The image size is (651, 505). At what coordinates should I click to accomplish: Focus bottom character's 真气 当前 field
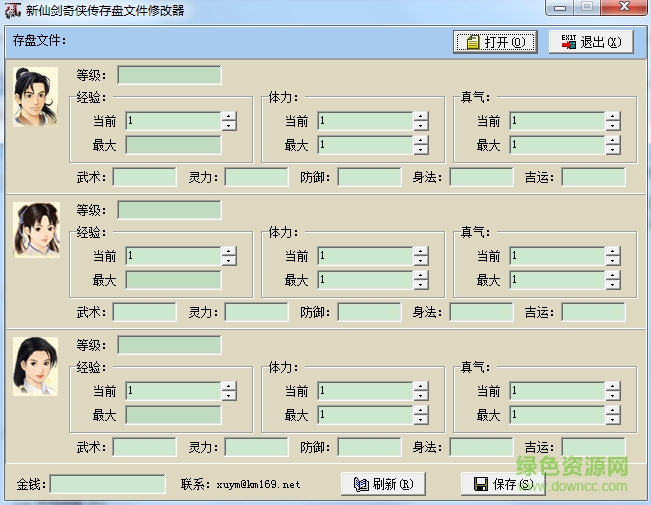click(x=557, y=391)
